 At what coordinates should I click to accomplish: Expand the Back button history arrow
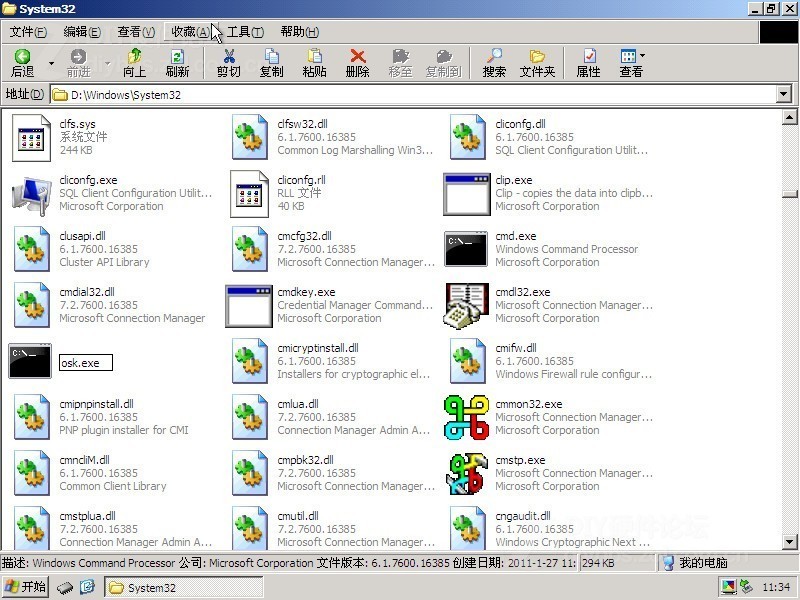click(x=52, y=64)
